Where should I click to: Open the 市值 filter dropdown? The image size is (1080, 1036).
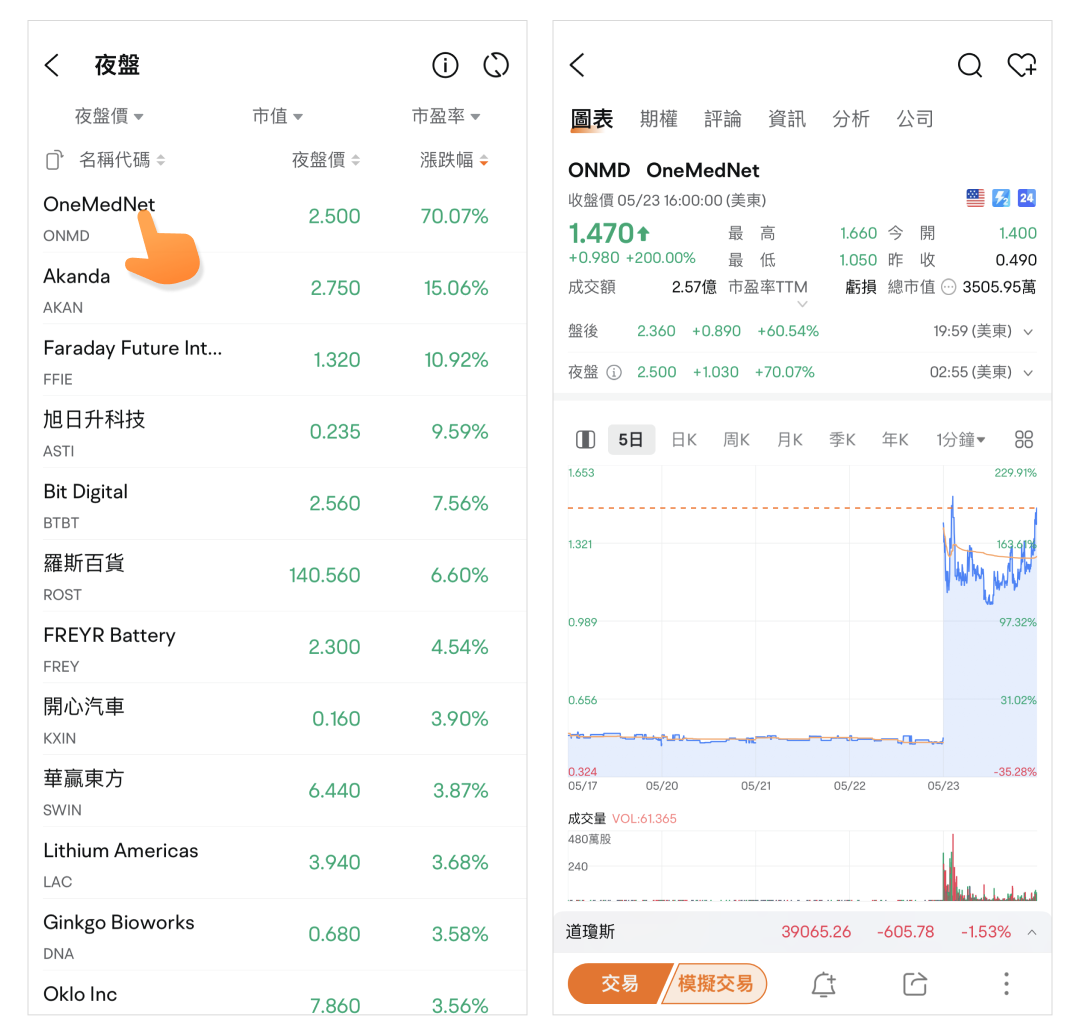(x=277, y=117)
